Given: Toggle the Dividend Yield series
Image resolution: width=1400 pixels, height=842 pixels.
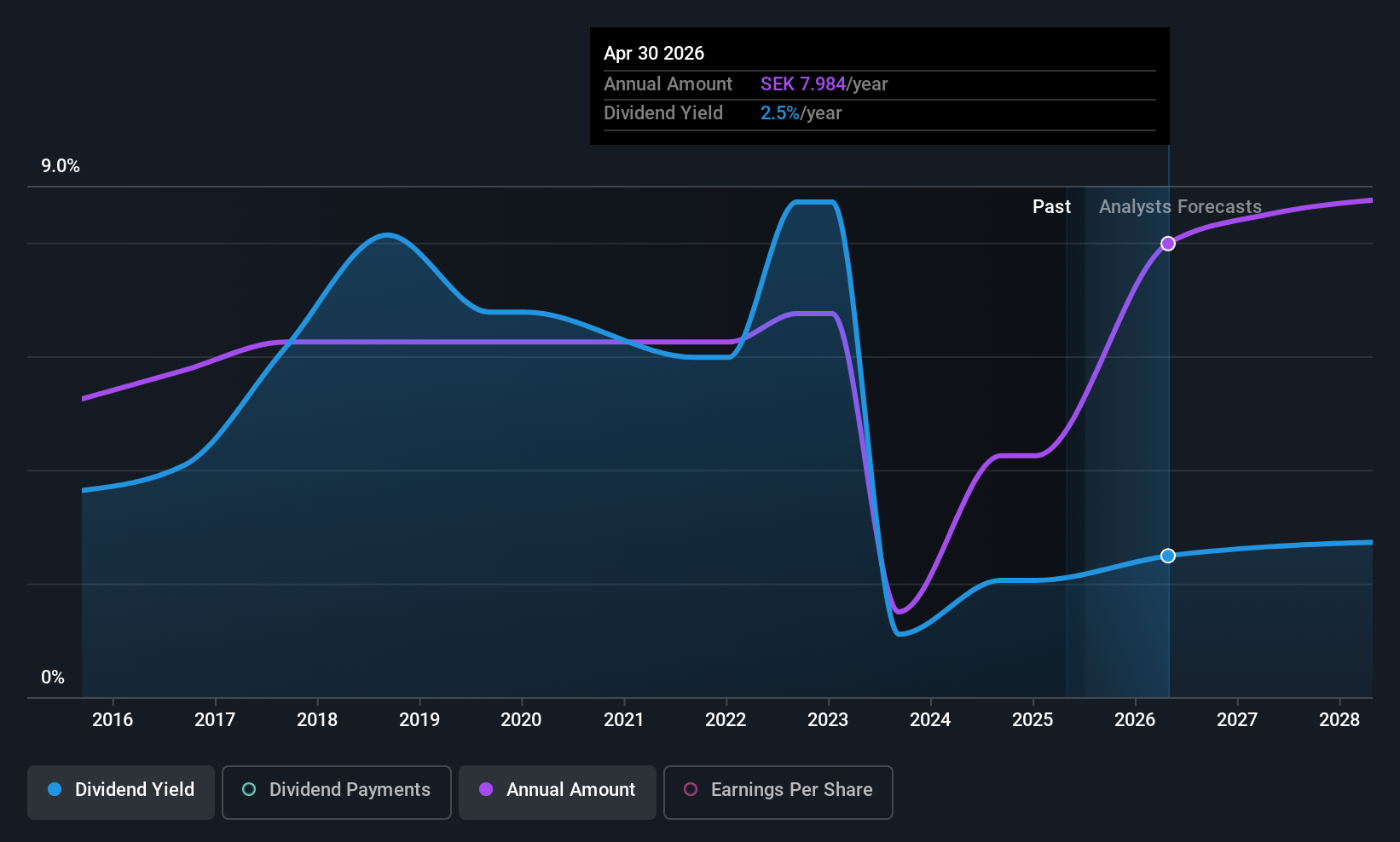Looking at the screenshot, I should click(x=121, y=792).
